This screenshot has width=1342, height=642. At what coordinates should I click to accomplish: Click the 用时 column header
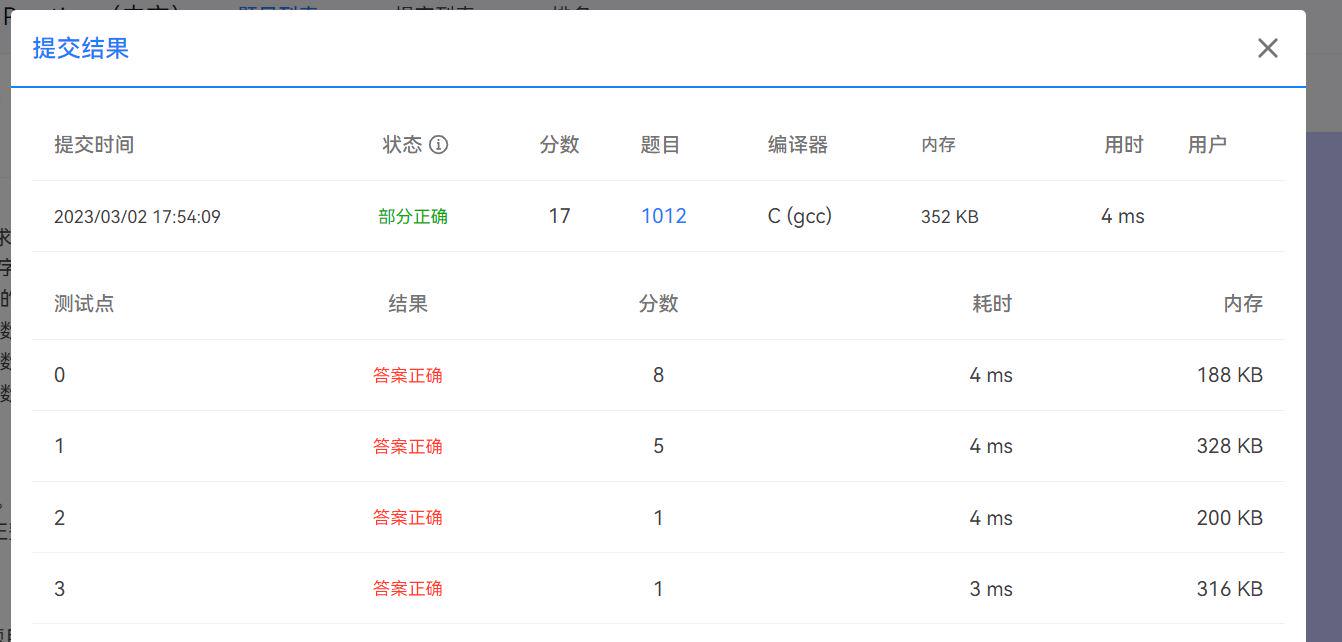(x=1123, y=145)
